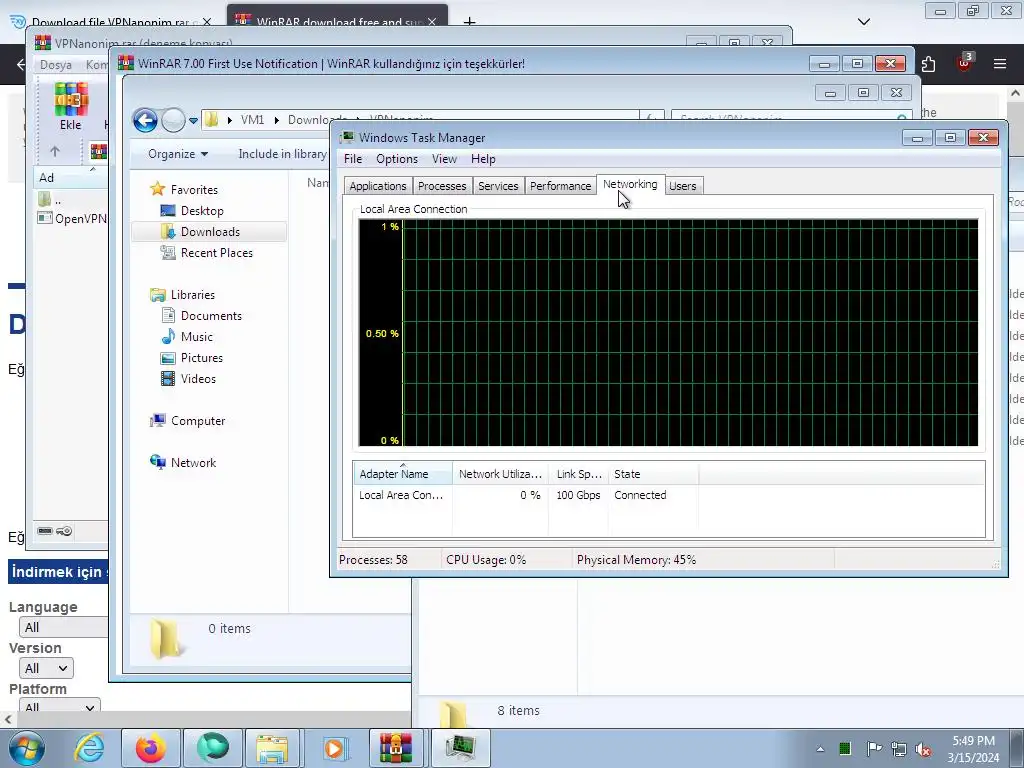Open Task Manager Help menu
Viewport: 1024px width, 768px height.
pyautogui.click(x=483, y=159)
